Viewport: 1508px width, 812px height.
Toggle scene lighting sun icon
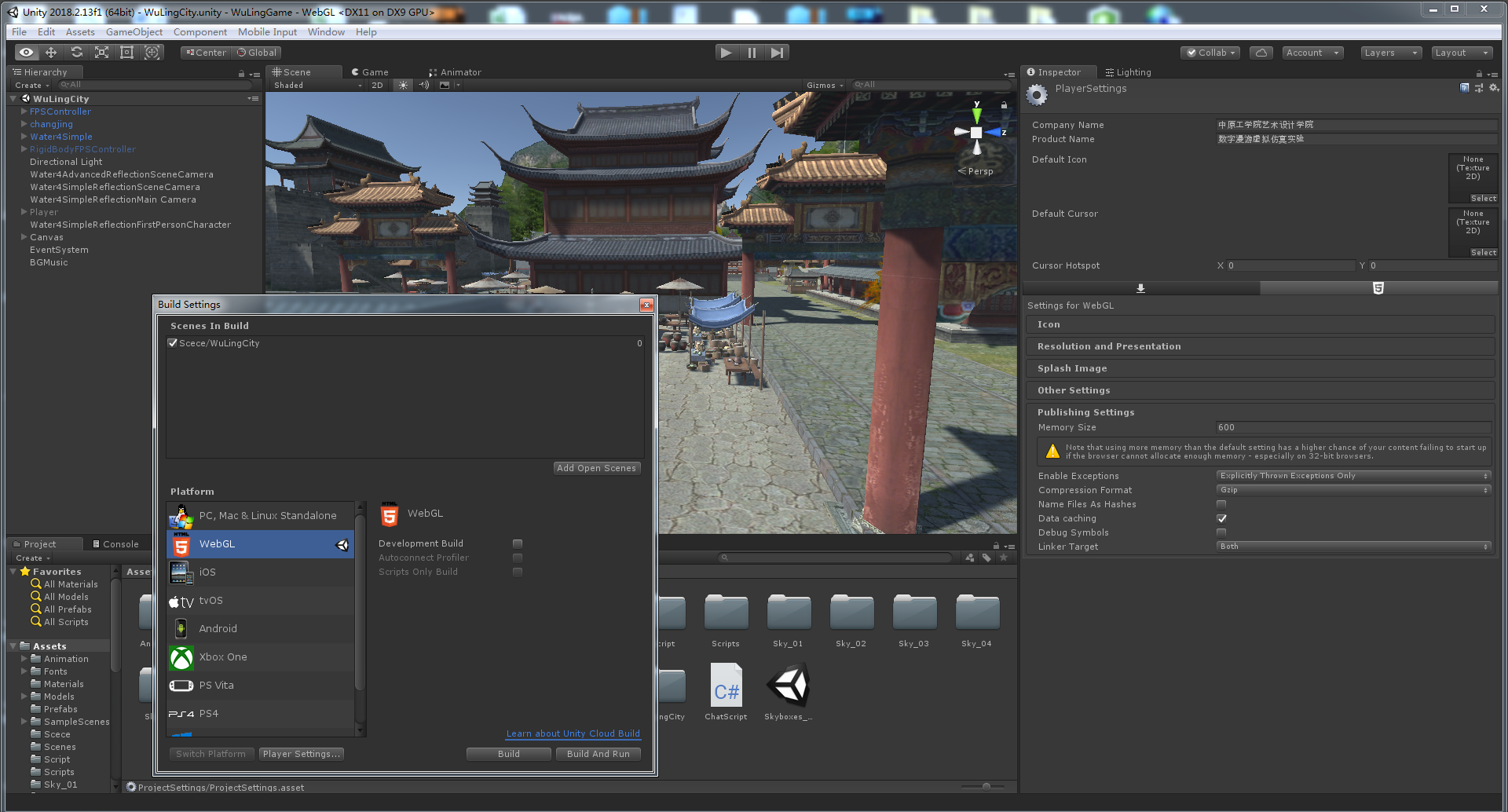point(403,86)
